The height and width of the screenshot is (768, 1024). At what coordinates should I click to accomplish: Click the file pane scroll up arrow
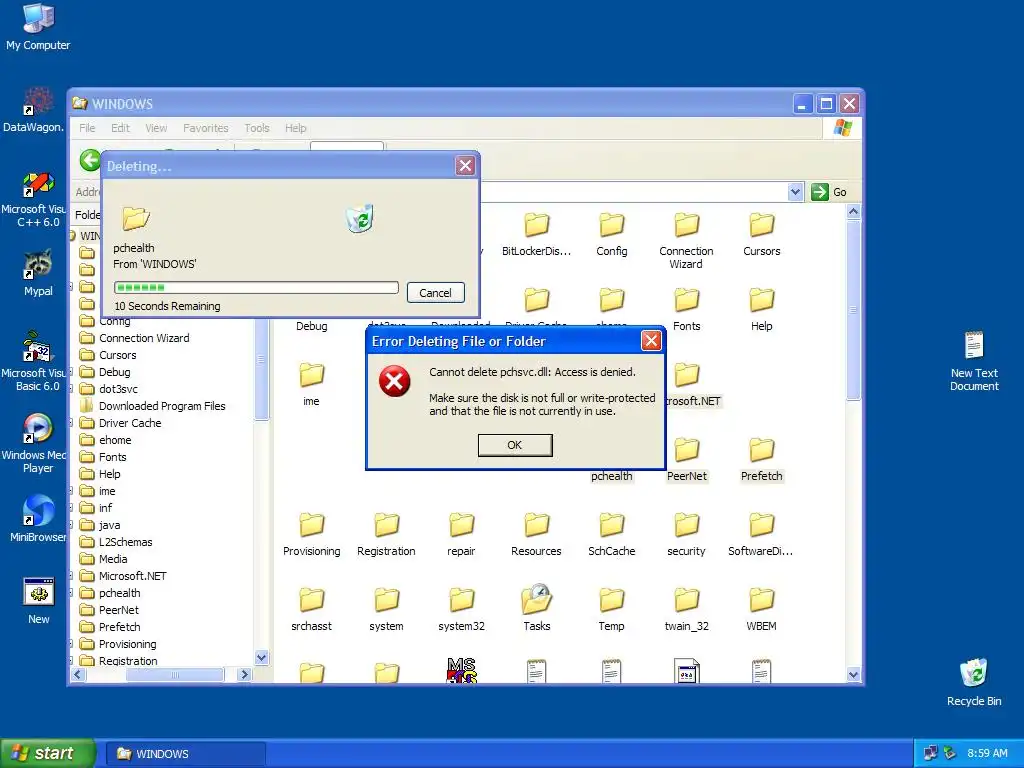tap(853, 212)
